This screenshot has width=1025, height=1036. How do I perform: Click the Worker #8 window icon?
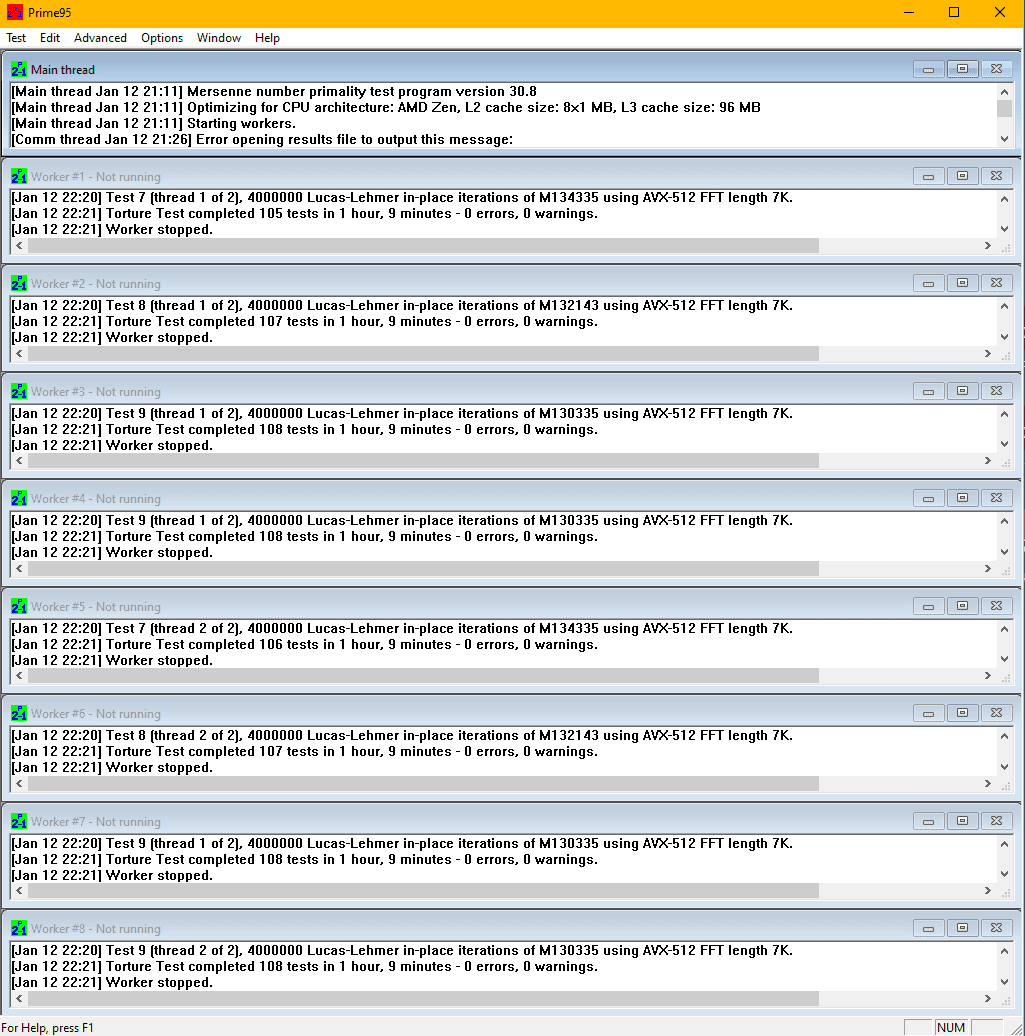19,928
